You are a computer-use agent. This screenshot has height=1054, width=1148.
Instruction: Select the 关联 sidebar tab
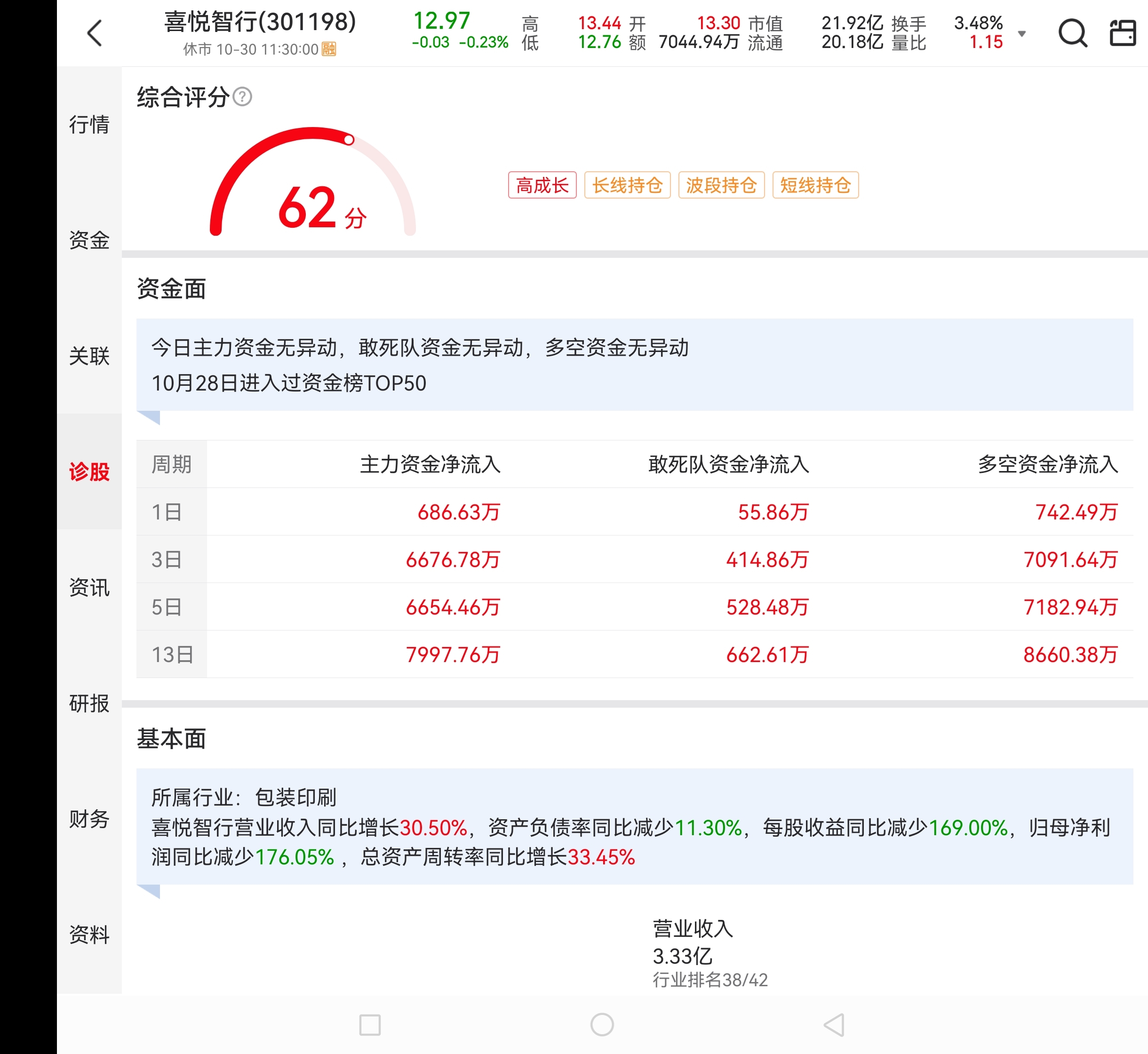(89, 356)
